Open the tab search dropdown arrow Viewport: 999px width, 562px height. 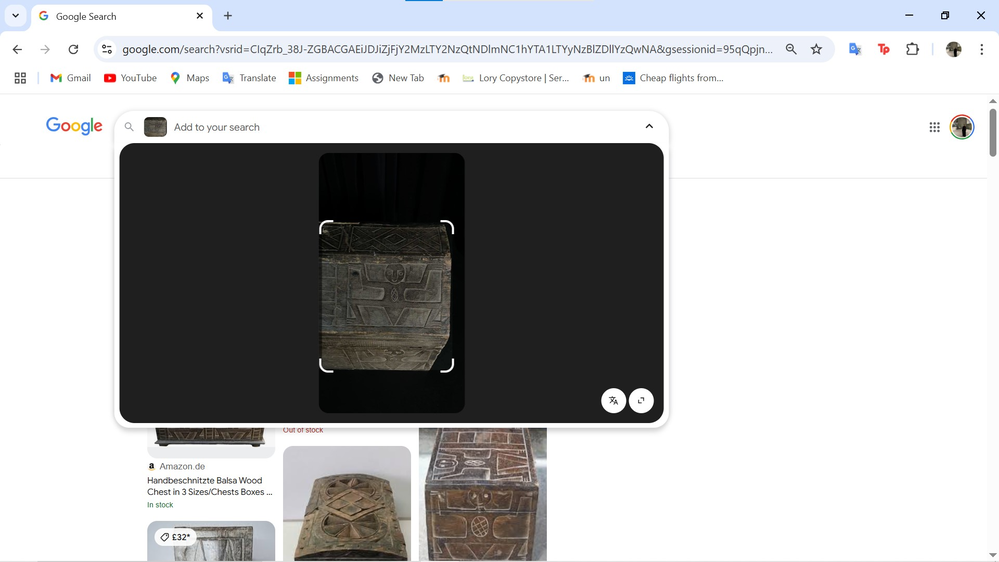(x=15, y=16)
